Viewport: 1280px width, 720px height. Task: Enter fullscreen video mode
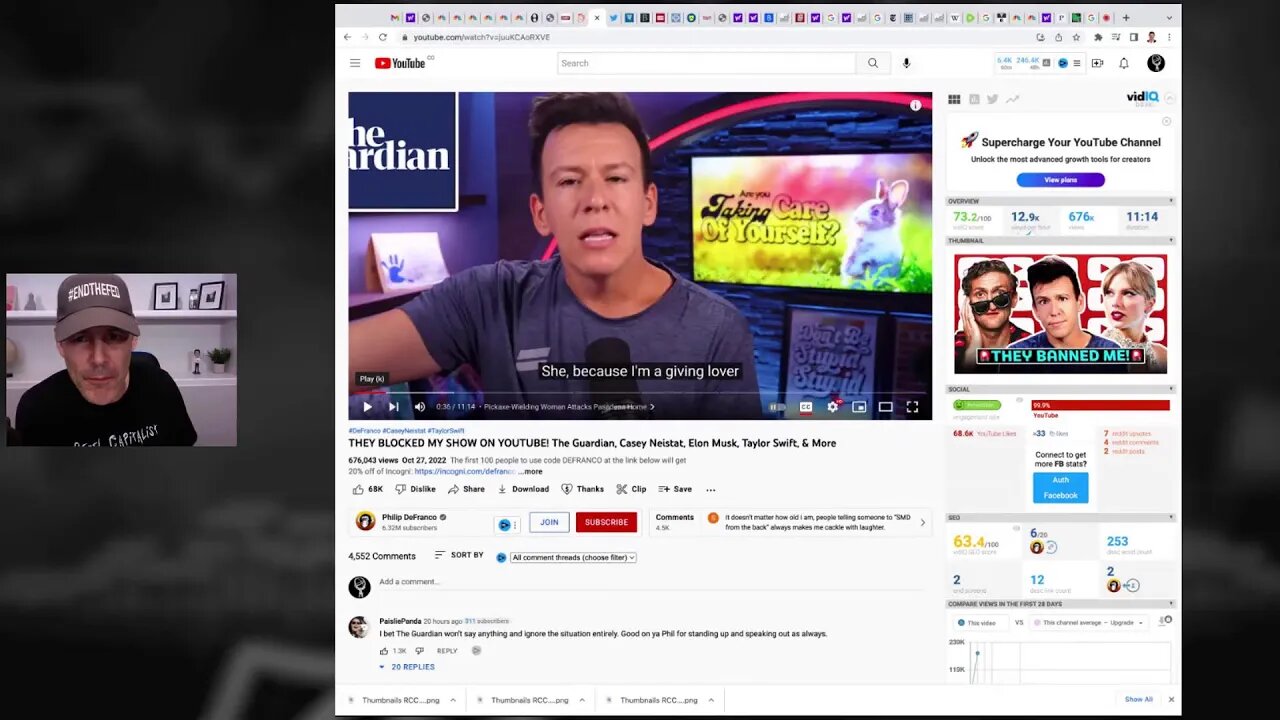912,407
